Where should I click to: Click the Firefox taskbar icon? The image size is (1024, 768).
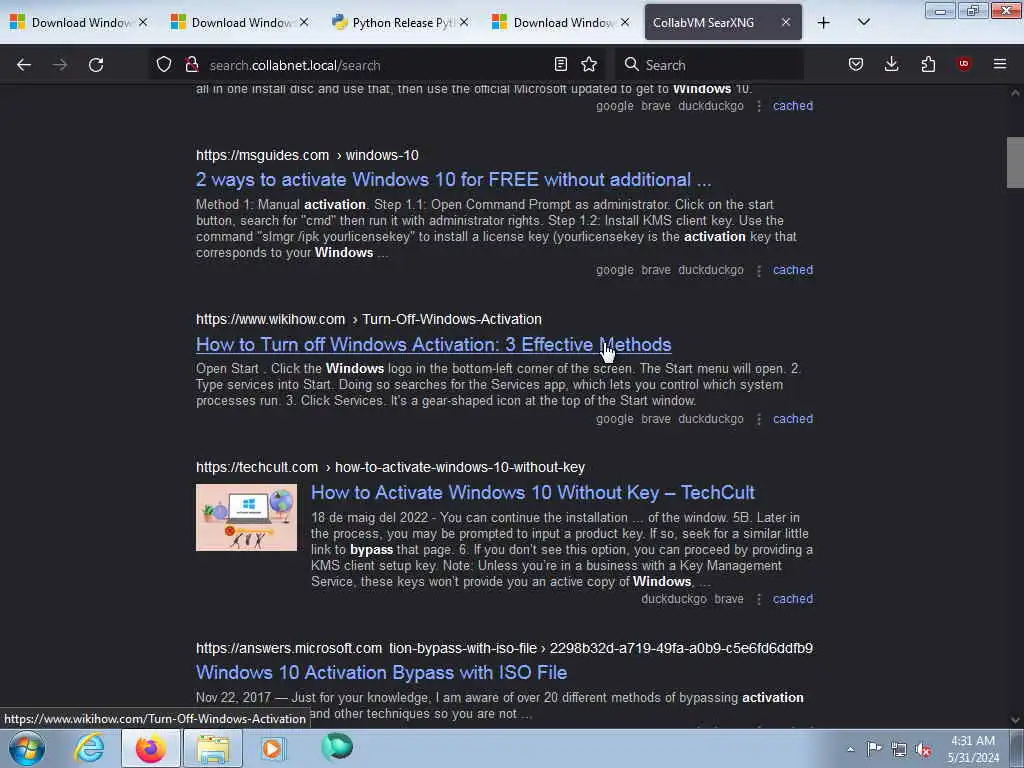150,748
